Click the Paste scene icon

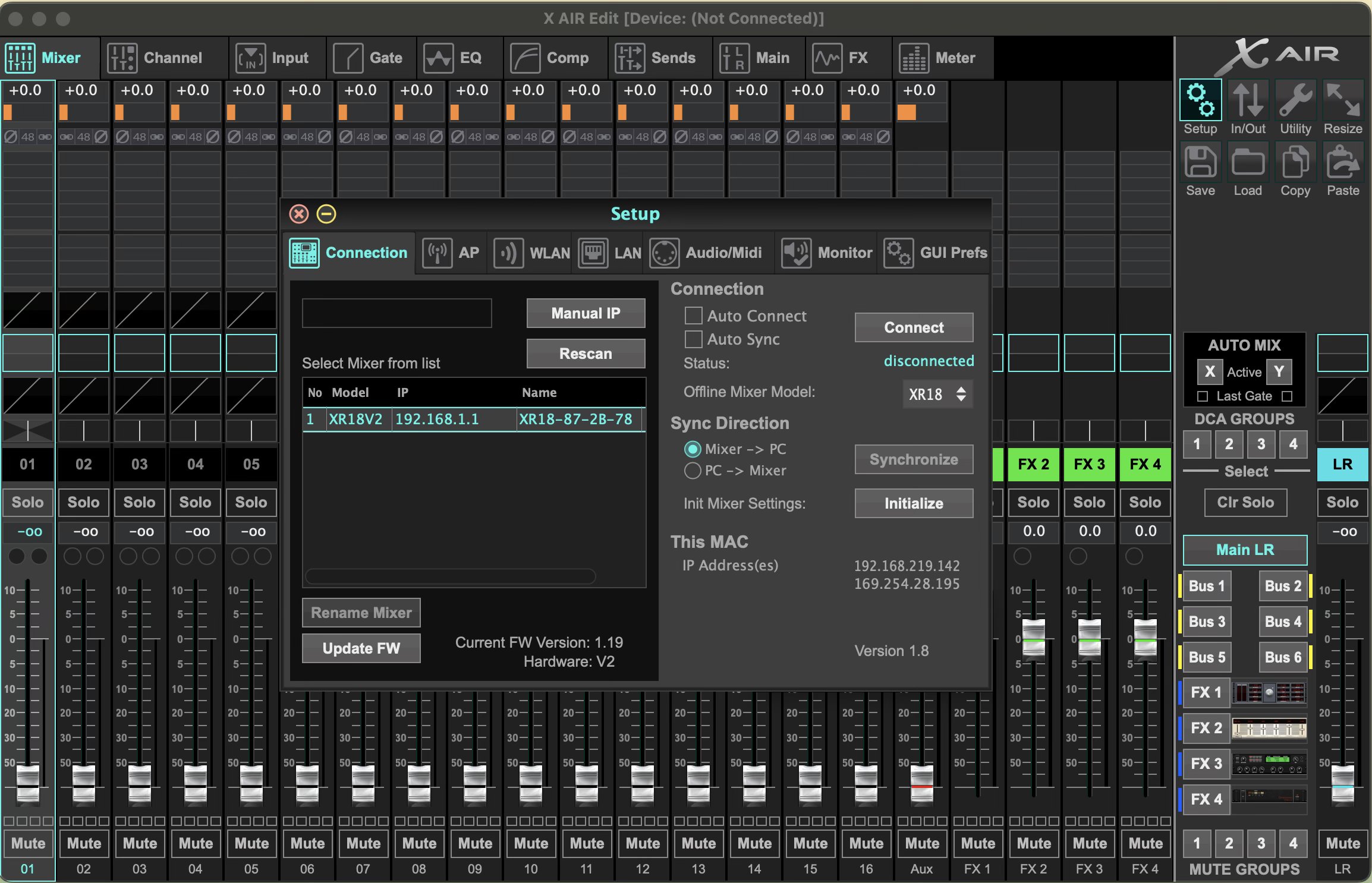pos(1342,163)
